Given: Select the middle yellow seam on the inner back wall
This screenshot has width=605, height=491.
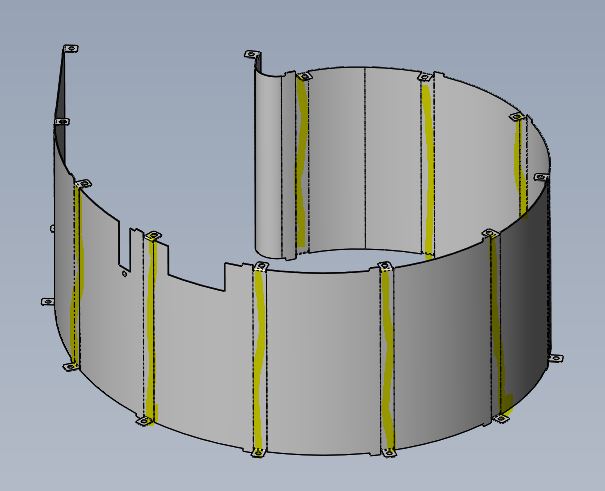Looking at the screenshot, I should point(428,170).
